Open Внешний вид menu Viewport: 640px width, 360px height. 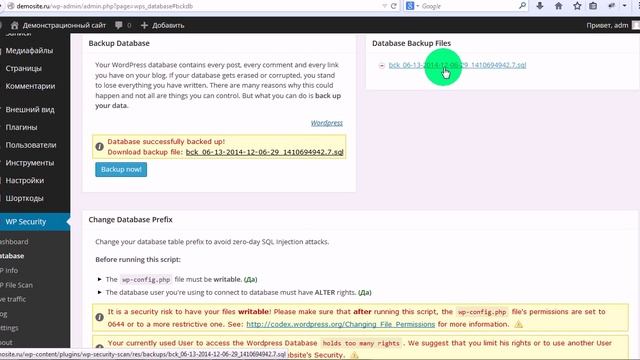tap(30, 109)
